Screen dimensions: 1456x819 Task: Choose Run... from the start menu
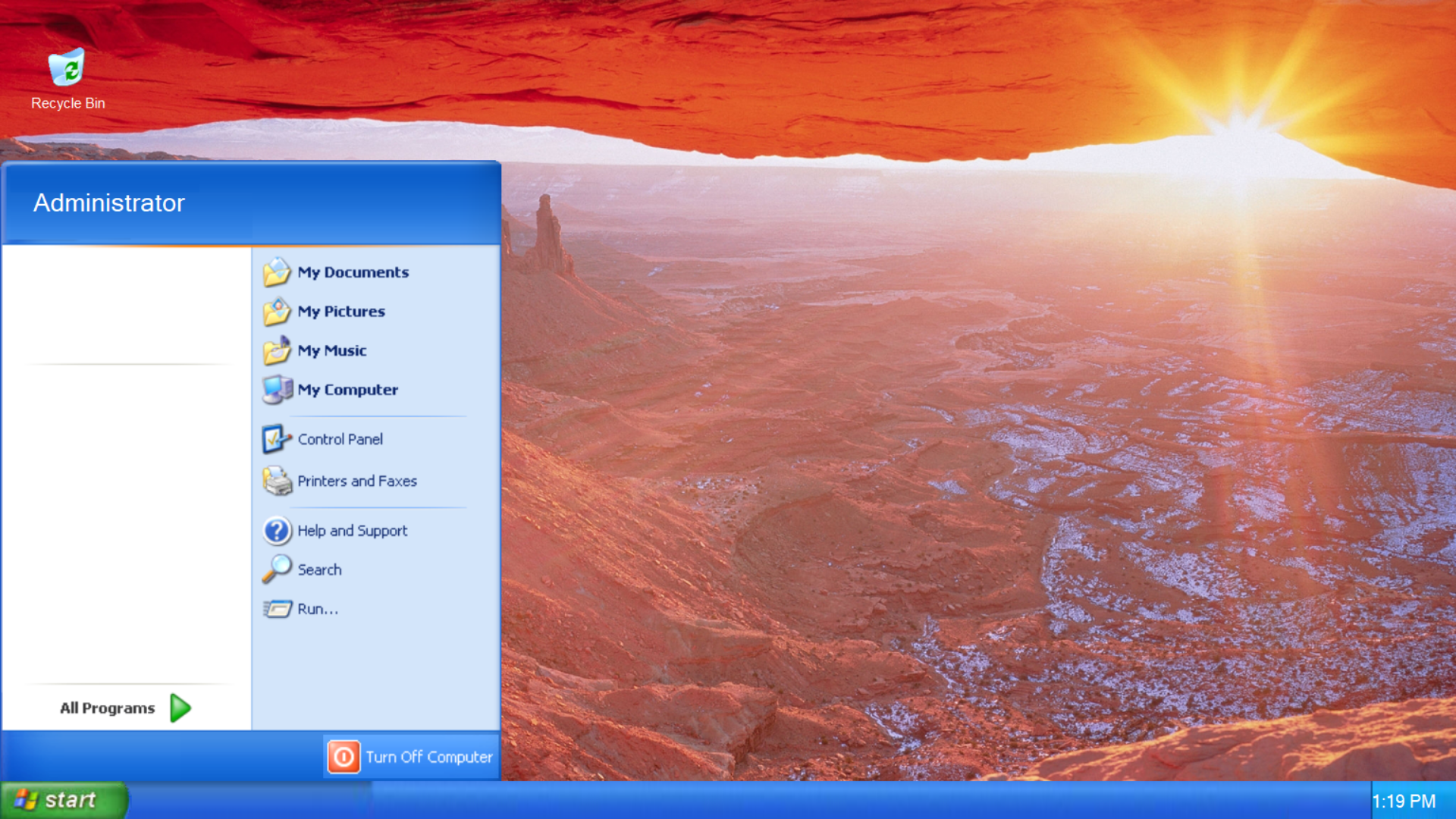click(x=318, y=609)
